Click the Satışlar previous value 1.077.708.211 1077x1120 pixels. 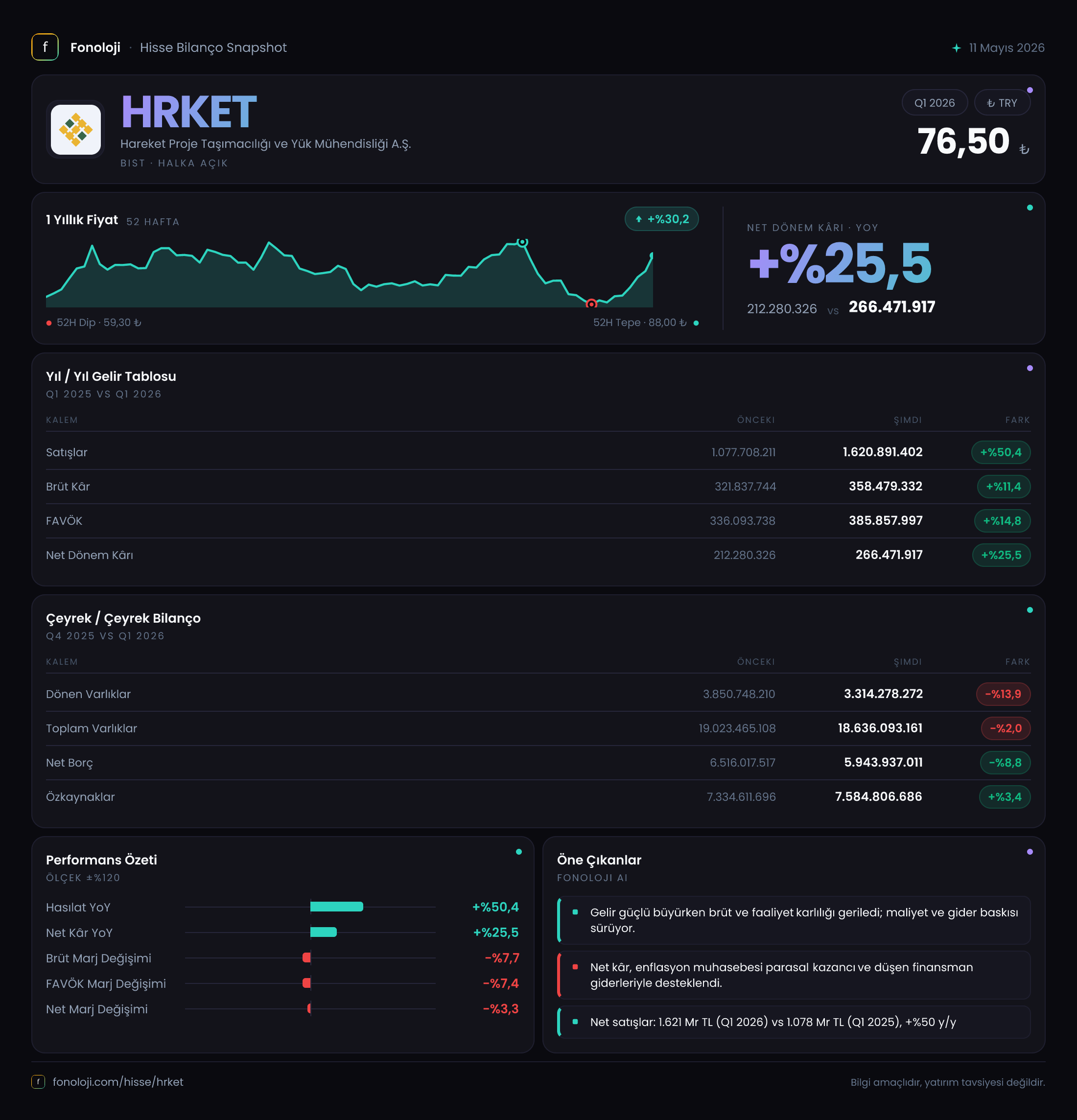tap(743, 452)
